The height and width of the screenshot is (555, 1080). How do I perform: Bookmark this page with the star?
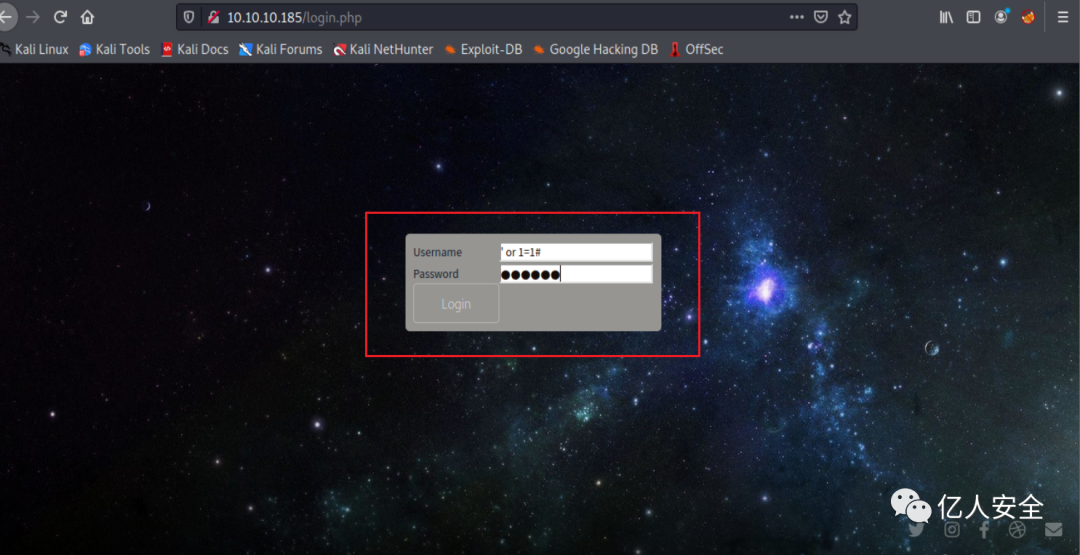845,17
